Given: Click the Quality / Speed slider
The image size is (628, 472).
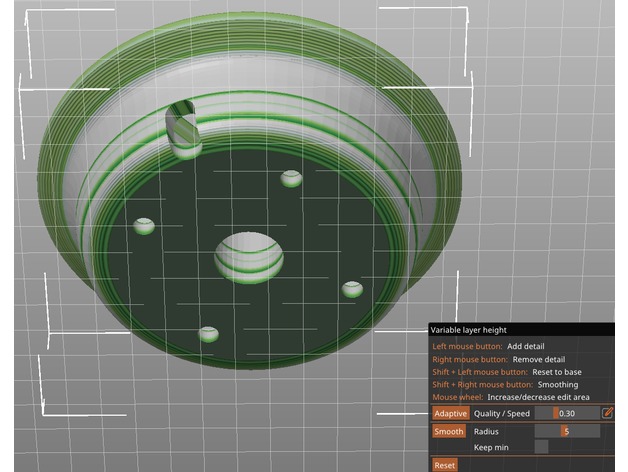Looking at the screenshot, I should pos(566,413).
